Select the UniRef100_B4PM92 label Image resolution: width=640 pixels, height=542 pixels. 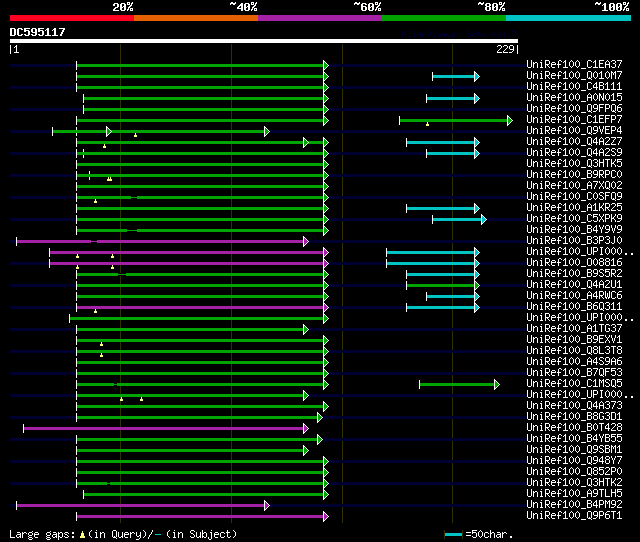pyautogui.click(x=574, y=505)
